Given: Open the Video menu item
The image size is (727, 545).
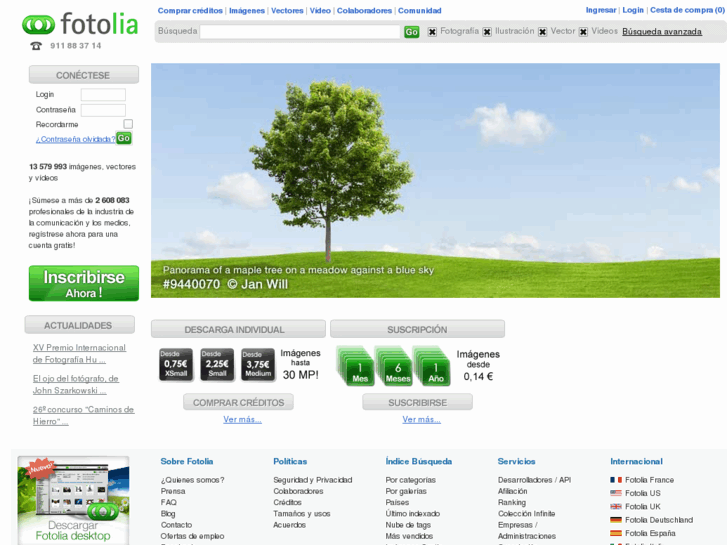Looking at the screenshot, I should pos(320,11).
